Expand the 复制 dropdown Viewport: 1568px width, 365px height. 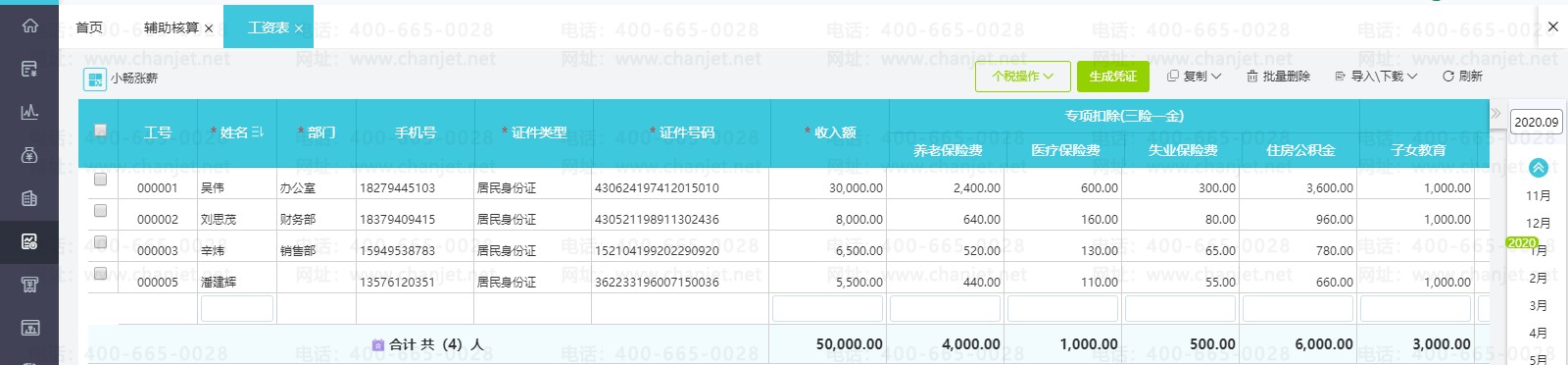pos(1195,76)
